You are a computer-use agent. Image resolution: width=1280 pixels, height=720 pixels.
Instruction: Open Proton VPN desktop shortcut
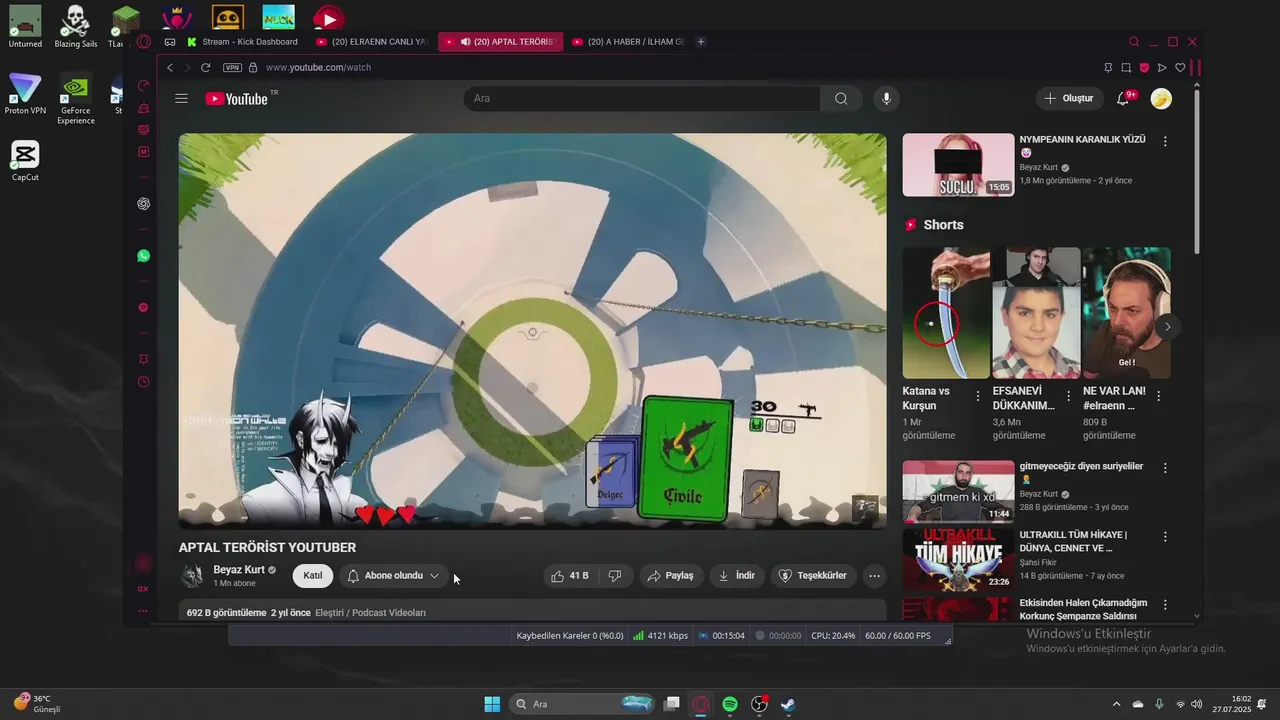(x=25, y=95)
